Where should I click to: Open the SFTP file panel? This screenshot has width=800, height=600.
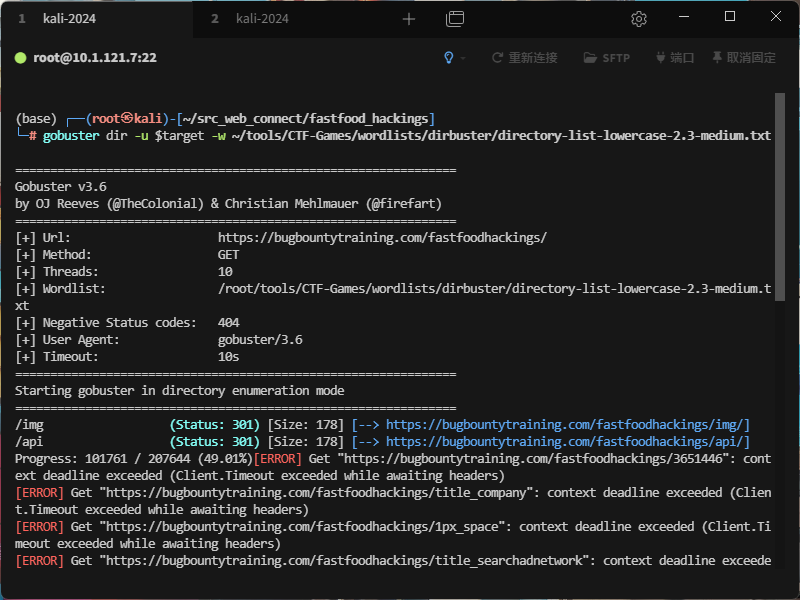click(x=607, y=58)
